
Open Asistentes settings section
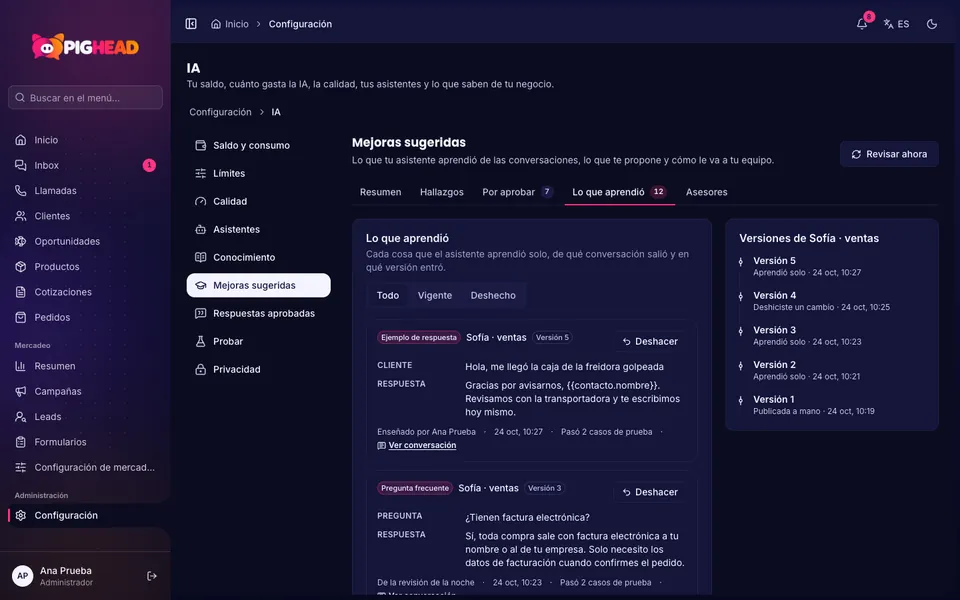[258, 230]
